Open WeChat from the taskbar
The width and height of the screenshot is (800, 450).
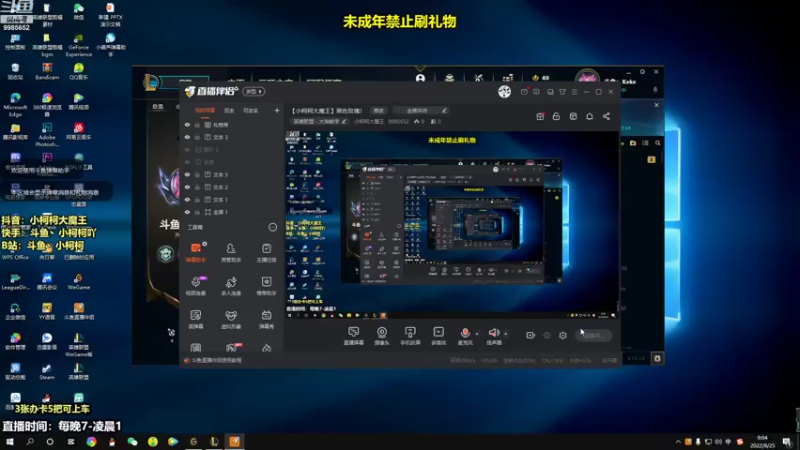point(132,441)
